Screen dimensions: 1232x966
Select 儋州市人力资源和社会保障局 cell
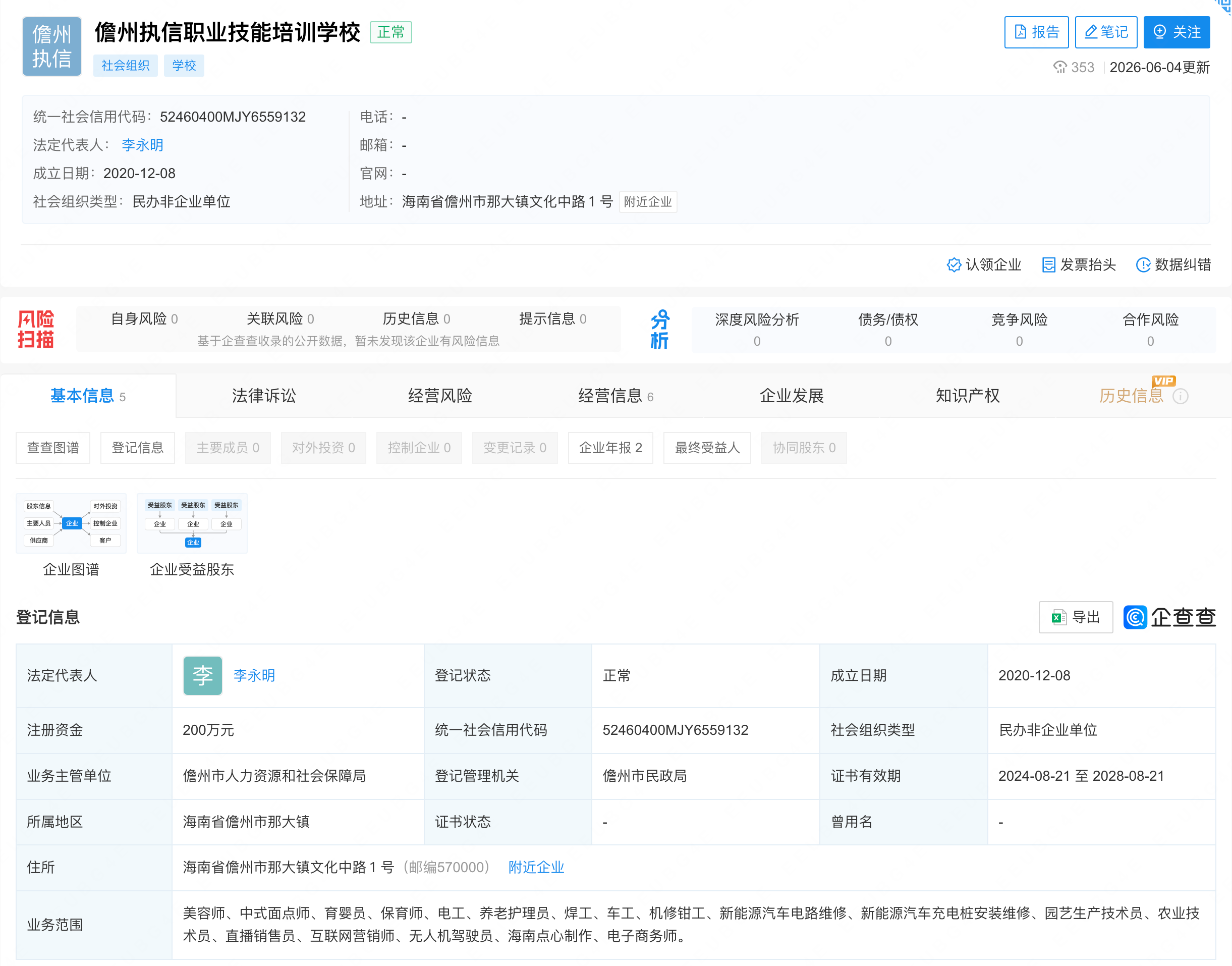[274, 776]
